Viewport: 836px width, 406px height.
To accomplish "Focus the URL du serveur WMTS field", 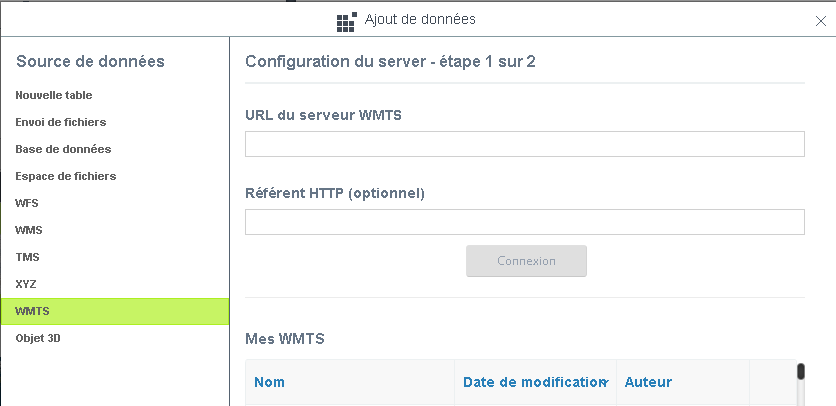I will click(524, 144).
